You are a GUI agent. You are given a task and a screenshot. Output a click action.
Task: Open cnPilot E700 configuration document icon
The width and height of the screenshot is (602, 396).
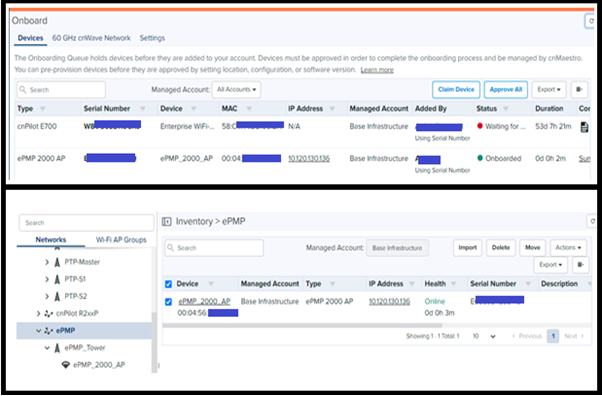click(584, 127)
